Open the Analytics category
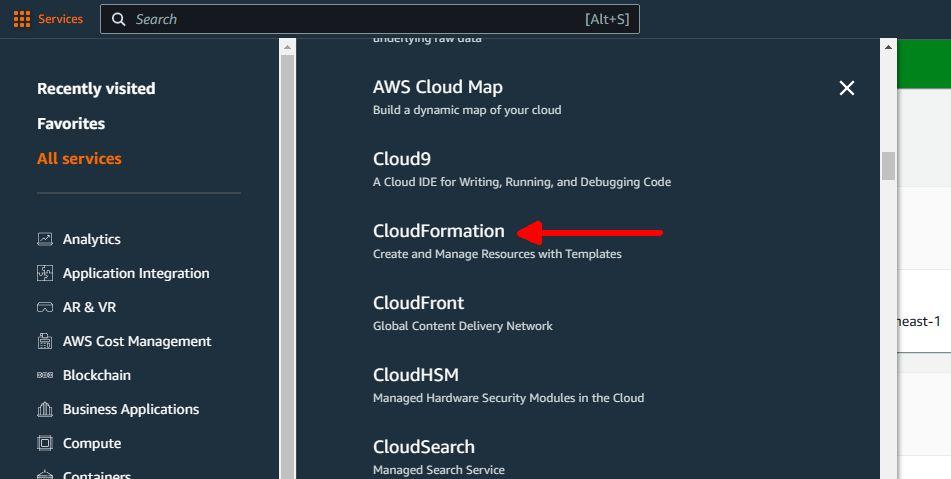The height and width of the screenshot is (479, 951). (92, 239)
